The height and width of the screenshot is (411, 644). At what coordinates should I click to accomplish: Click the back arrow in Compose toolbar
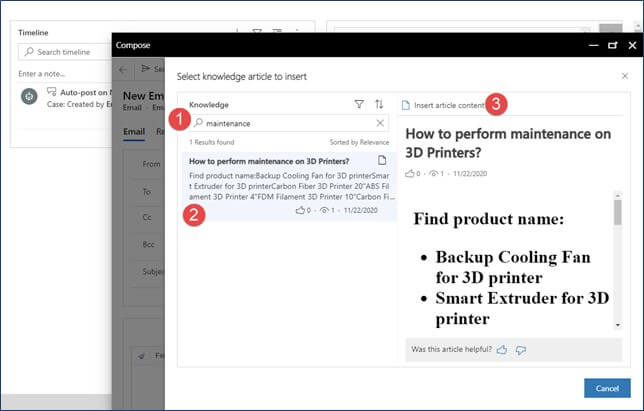click(122, 69)
